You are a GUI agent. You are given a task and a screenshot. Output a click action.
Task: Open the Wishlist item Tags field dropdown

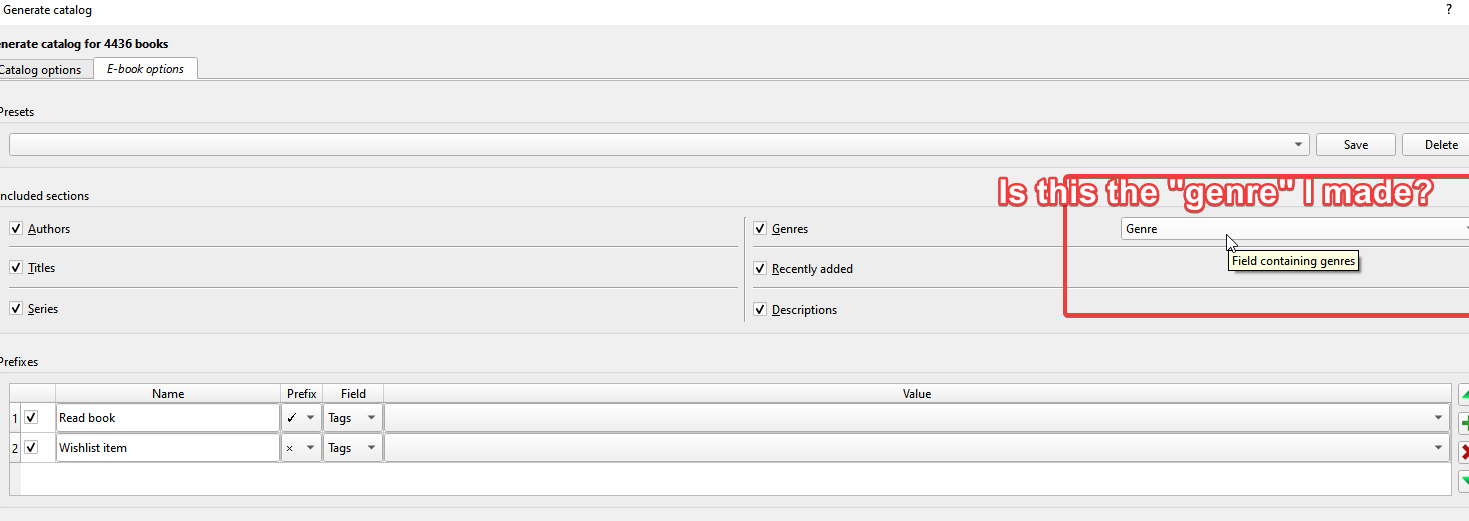tap(371, 448)
